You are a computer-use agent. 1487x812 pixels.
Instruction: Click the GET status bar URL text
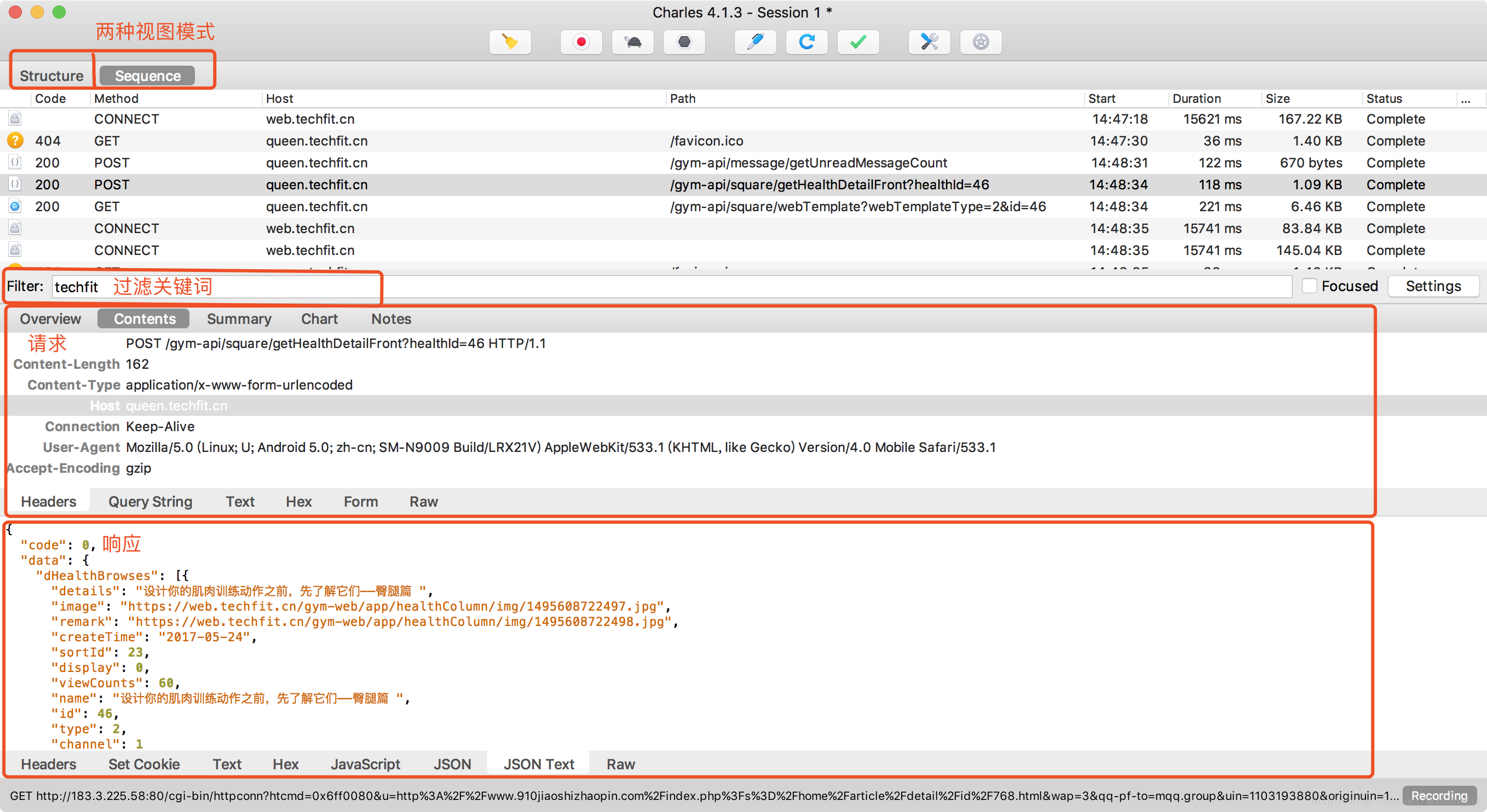point(704,796)
